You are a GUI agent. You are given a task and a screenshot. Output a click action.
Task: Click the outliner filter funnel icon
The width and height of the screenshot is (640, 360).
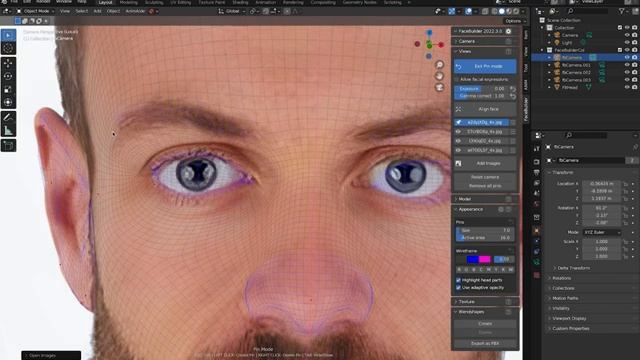[x=622, y=11]
